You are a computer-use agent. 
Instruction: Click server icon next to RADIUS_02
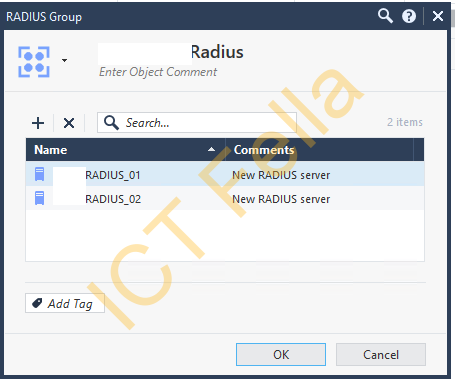coord(39,198)
